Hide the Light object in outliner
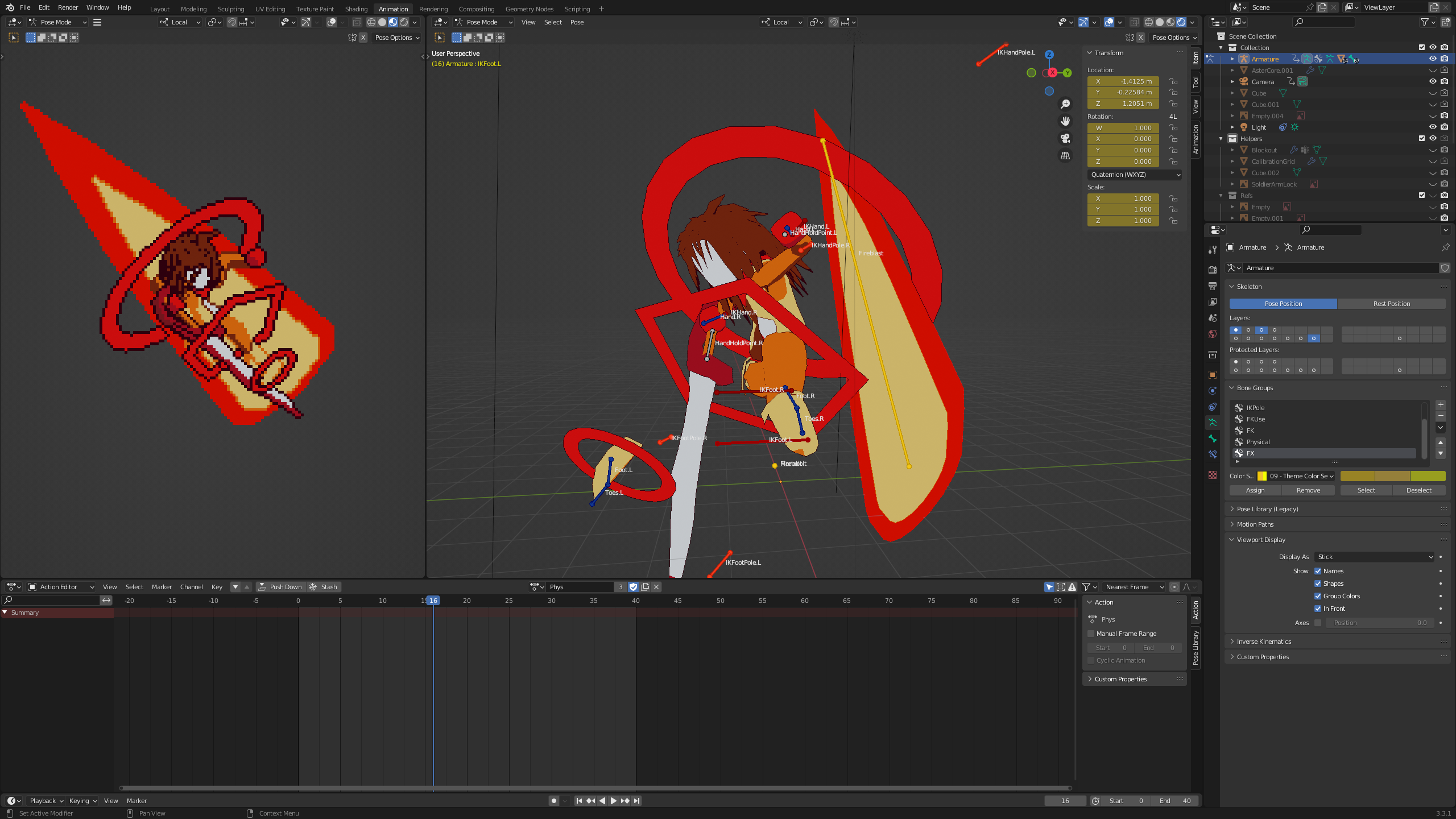 coord(1433,127)
